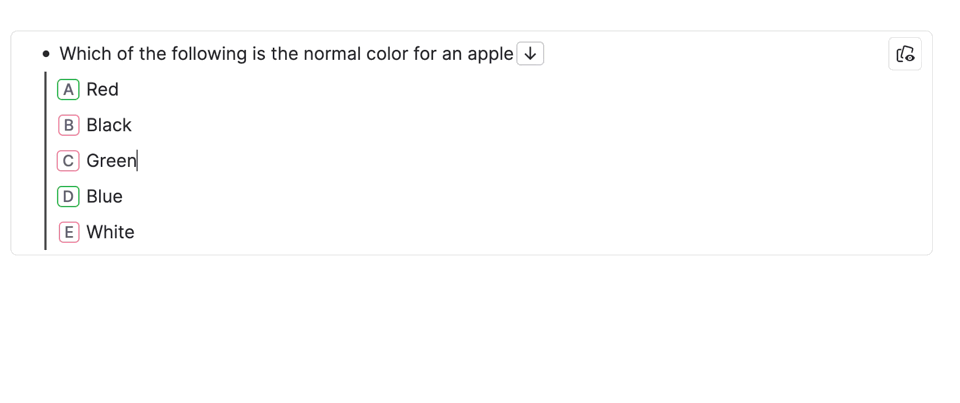Click the word "apple" in the question
The image size is (960, 403).
point(490,54)
